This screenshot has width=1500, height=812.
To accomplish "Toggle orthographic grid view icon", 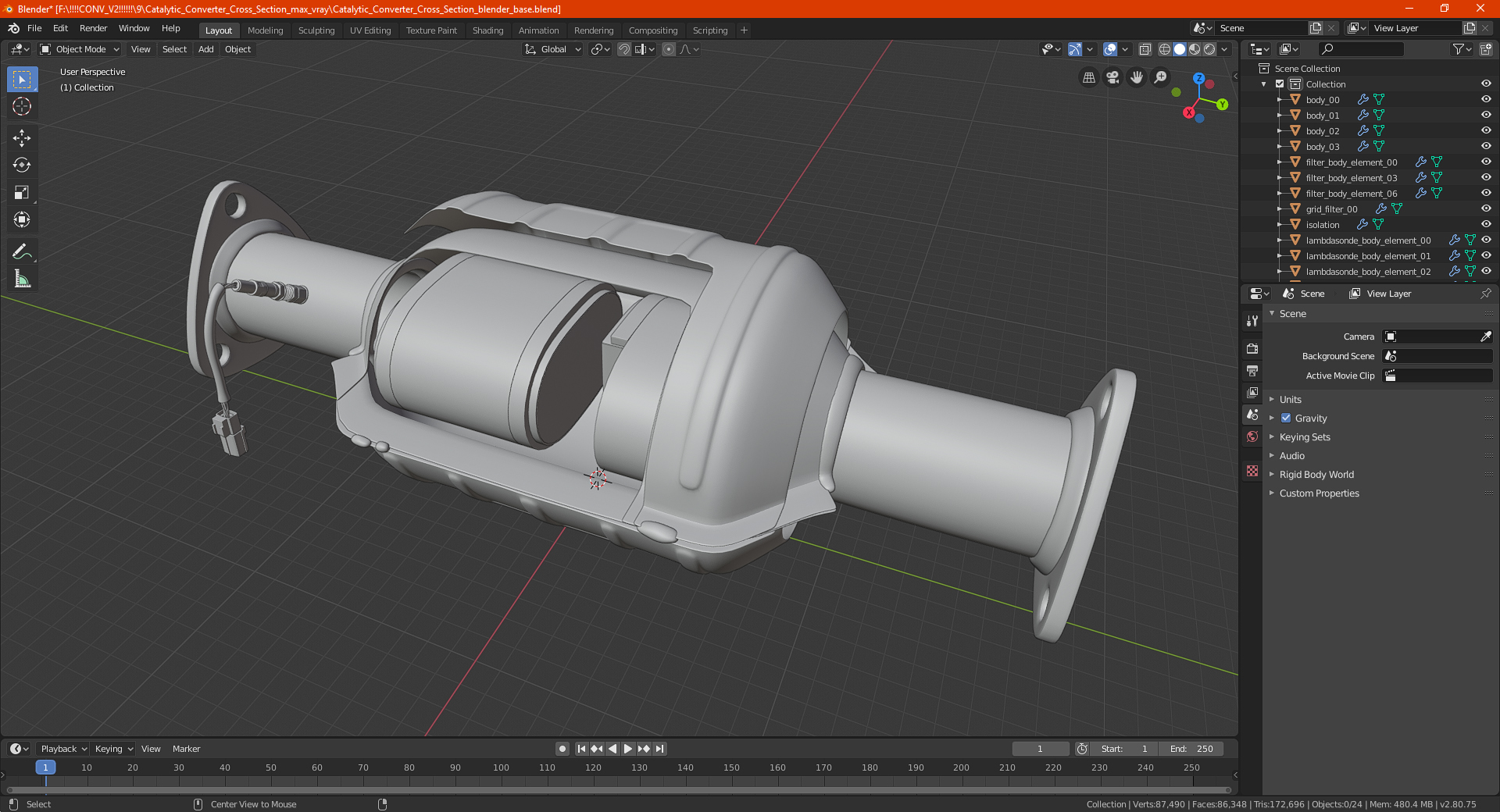I will coord(1089,77).
